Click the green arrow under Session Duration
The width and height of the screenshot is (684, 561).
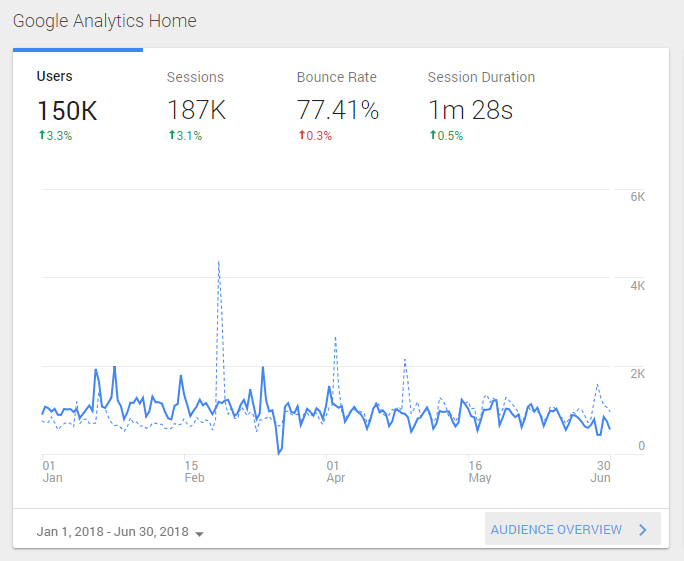(x=432, y=135)
